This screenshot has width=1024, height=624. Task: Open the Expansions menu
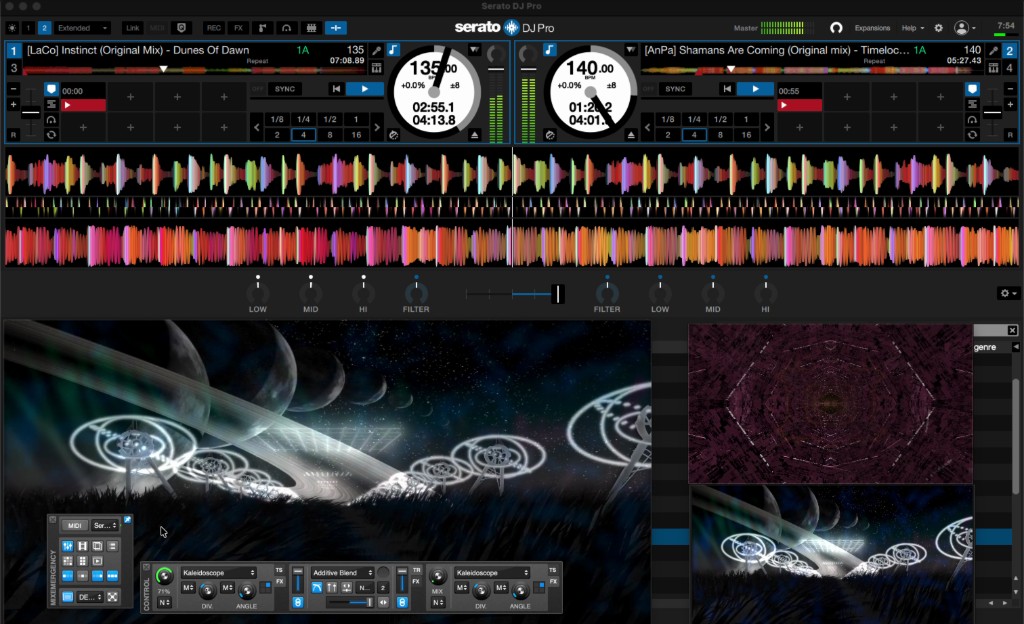[871, 27]
